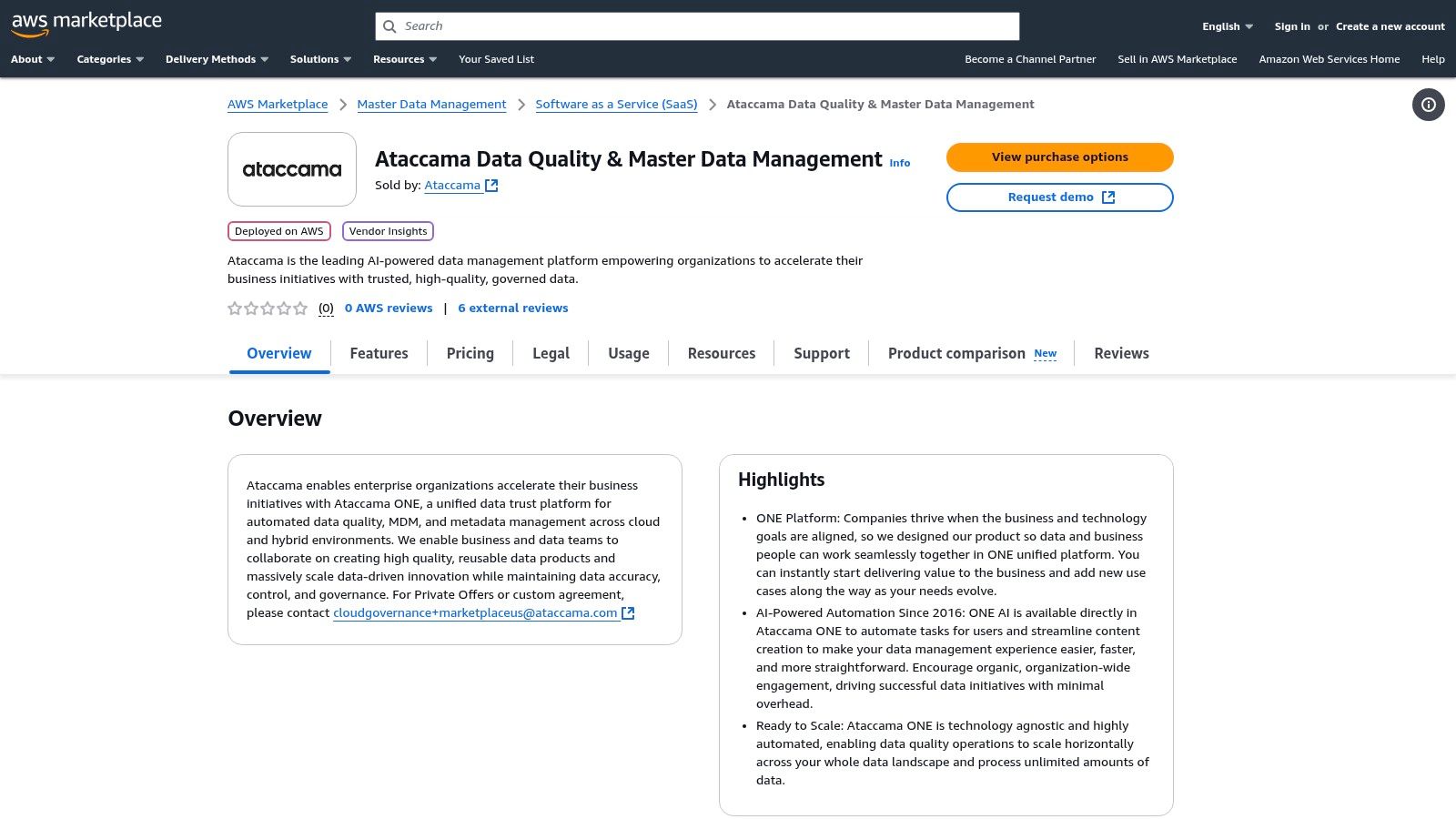
Task: Switch to the Pricing tab
Action: pos(470,354)
